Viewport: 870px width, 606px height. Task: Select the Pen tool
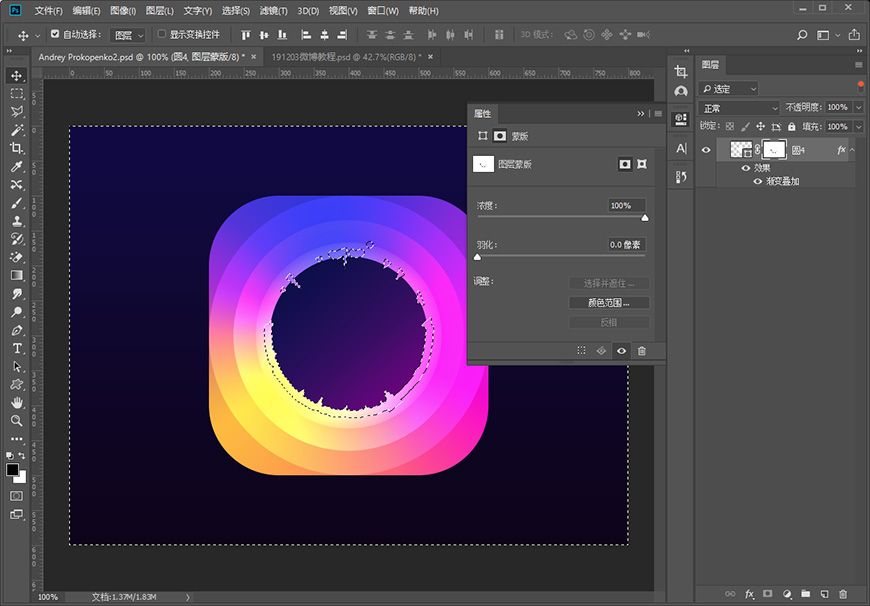[x=17, y=330]
